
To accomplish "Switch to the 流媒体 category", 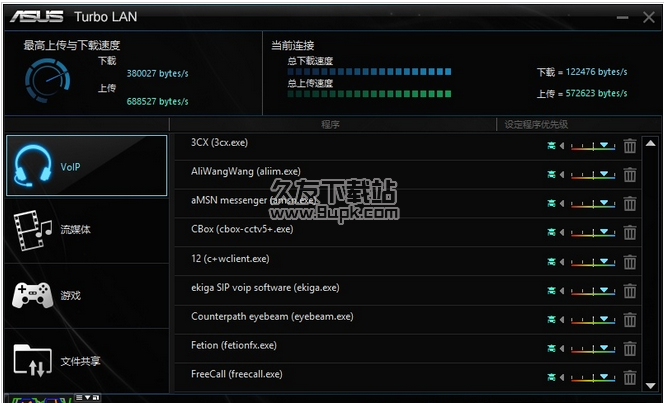I will point(87,230).
